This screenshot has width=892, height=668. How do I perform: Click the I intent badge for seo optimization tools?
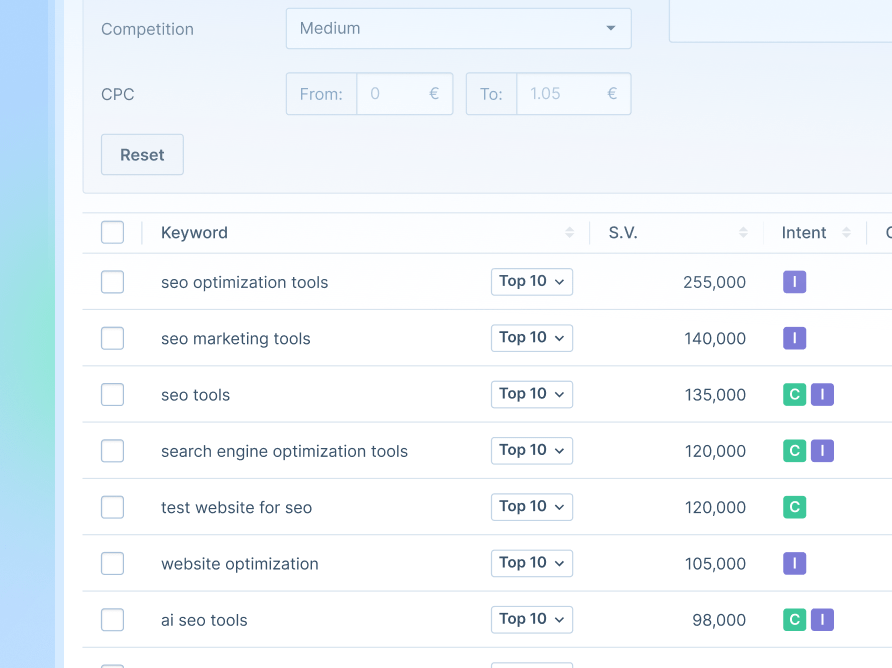pos(794,282)
